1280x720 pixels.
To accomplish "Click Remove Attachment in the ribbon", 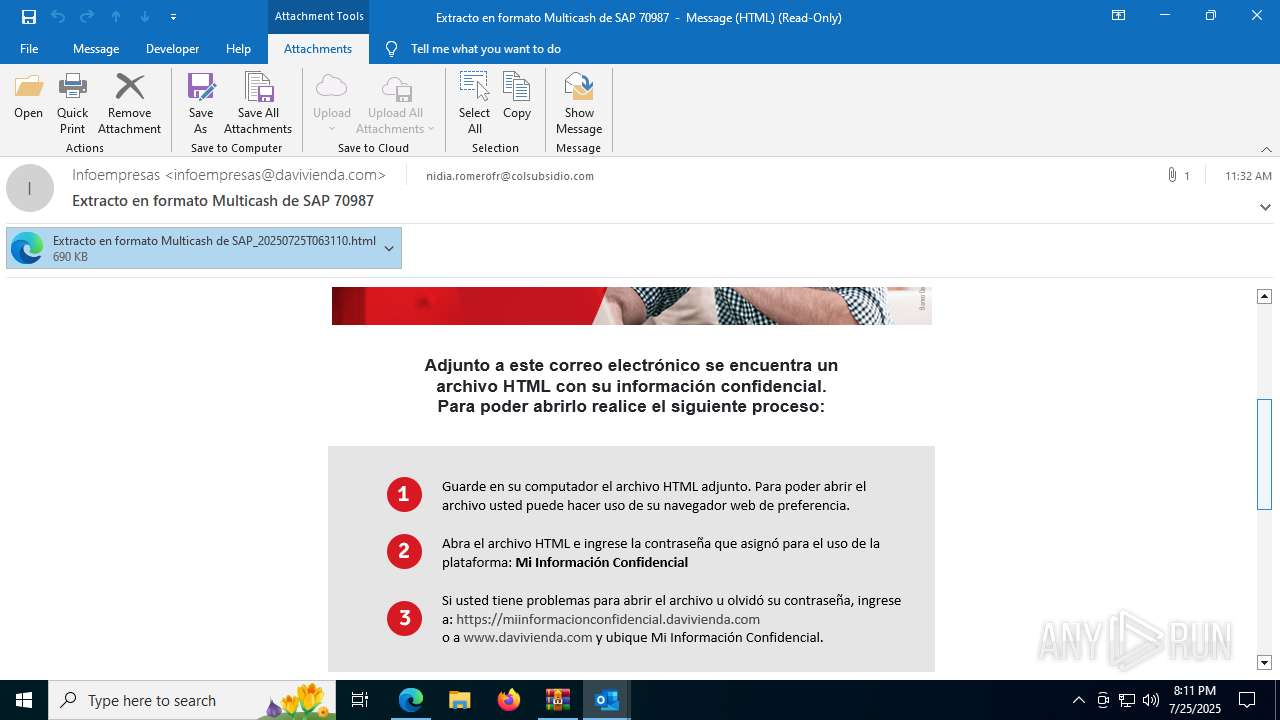I will coord(129,104).
